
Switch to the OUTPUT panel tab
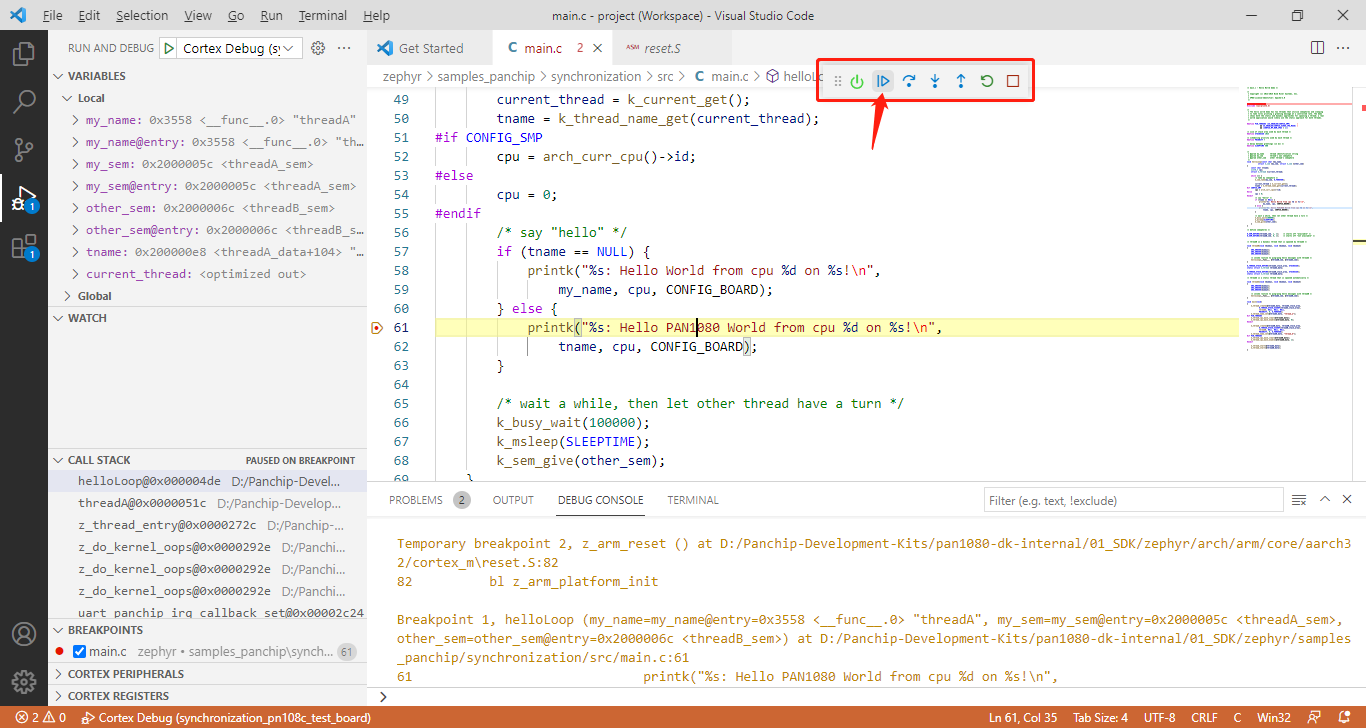click(513, 500)
